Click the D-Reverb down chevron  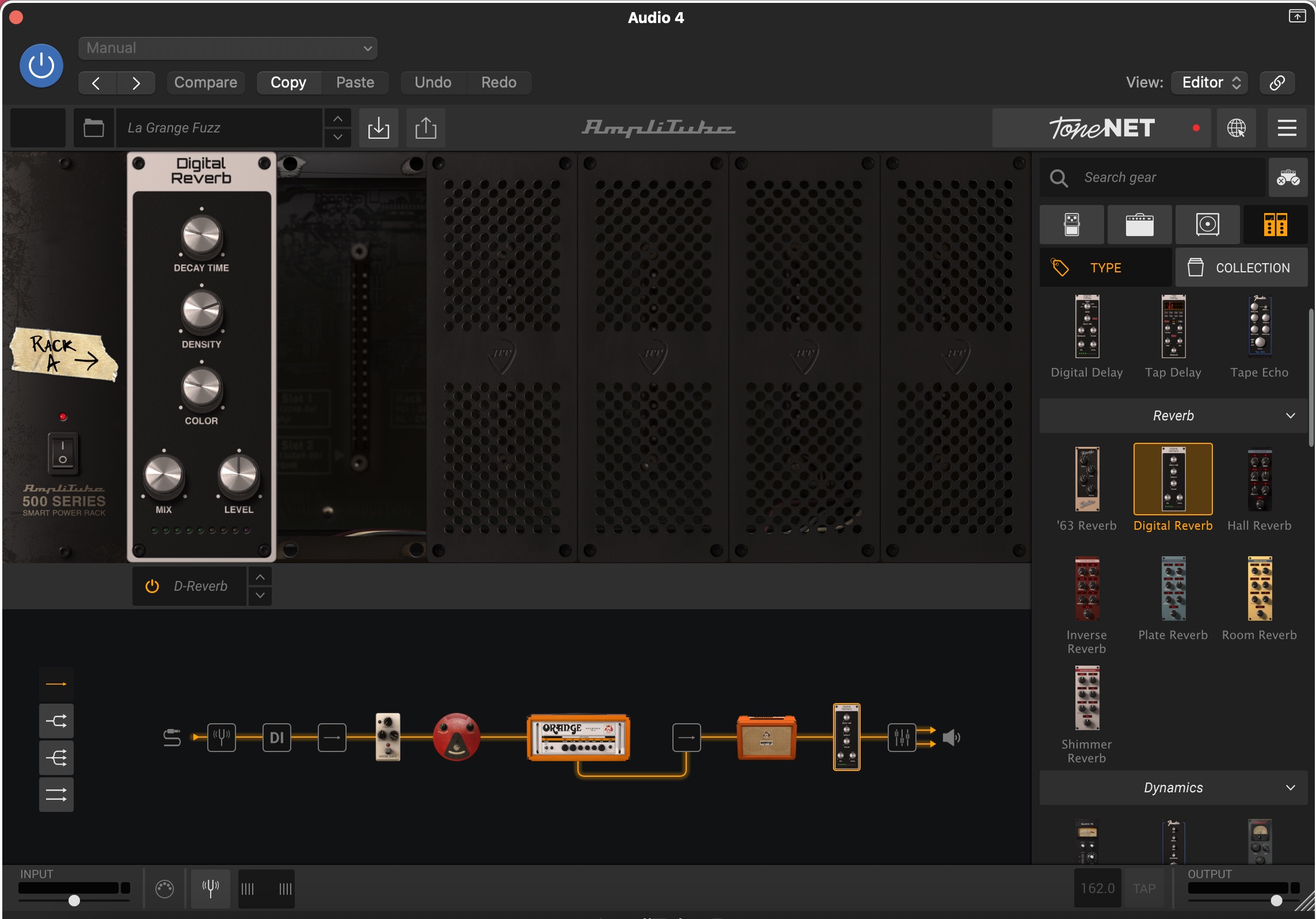click(260, 595)
